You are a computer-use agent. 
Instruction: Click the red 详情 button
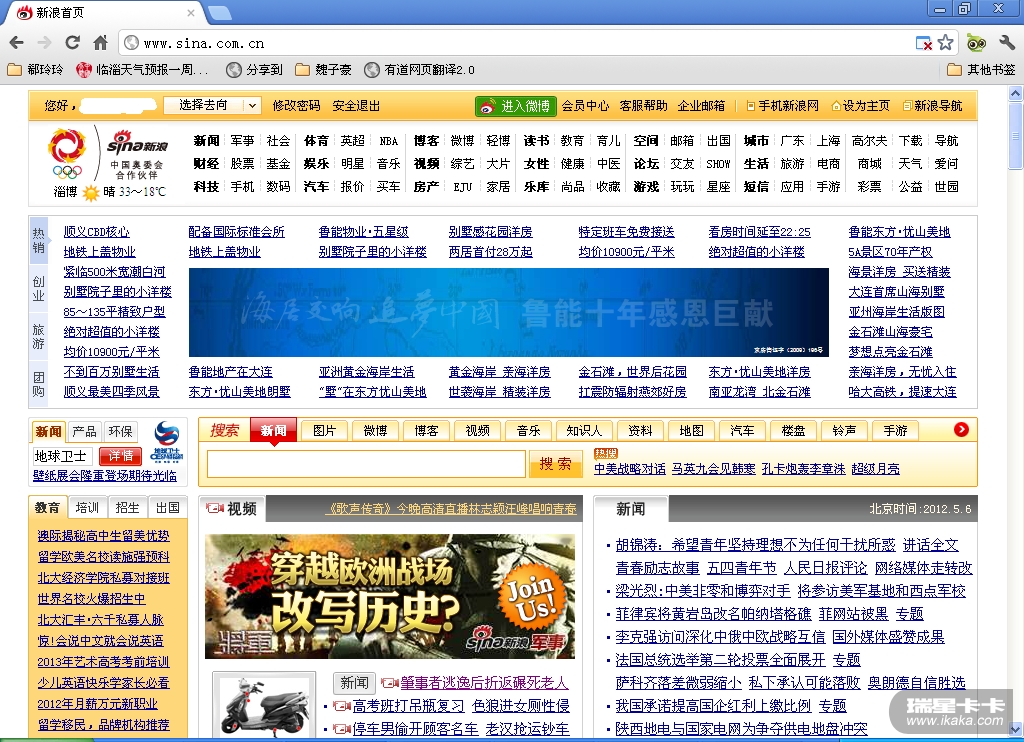(x=121, y=456)
